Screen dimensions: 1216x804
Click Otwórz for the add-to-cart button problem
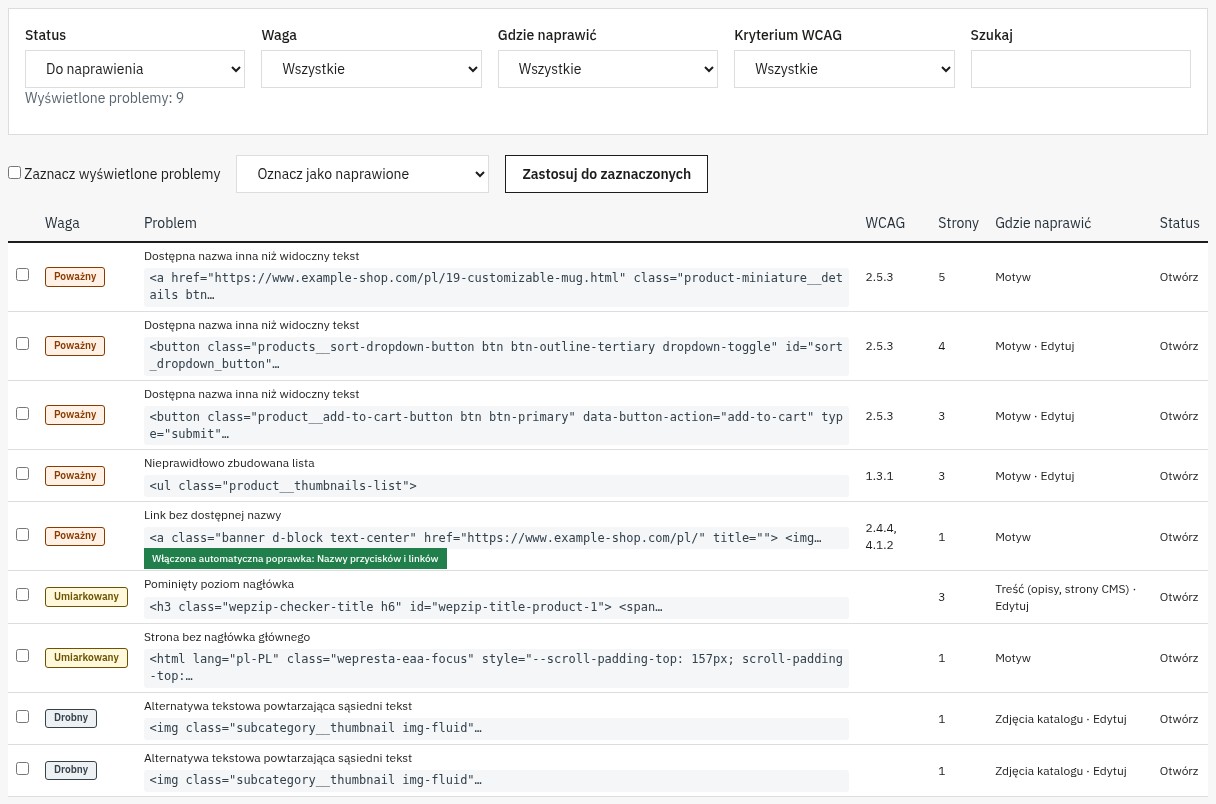[1179, 415]
